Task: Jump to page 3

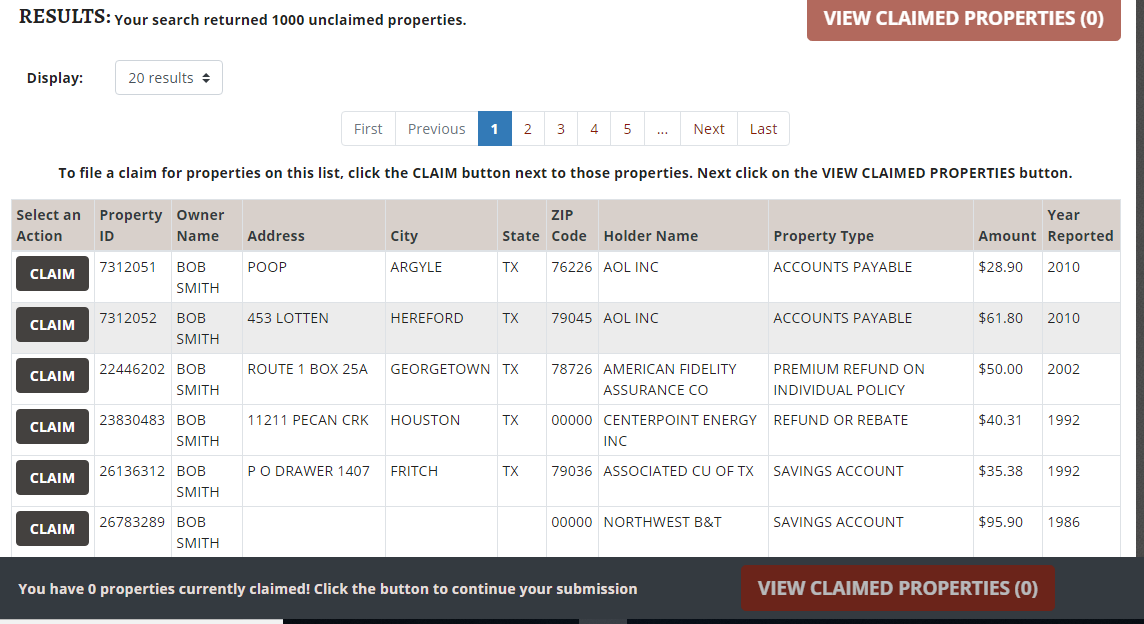Action: coord(560,128)
